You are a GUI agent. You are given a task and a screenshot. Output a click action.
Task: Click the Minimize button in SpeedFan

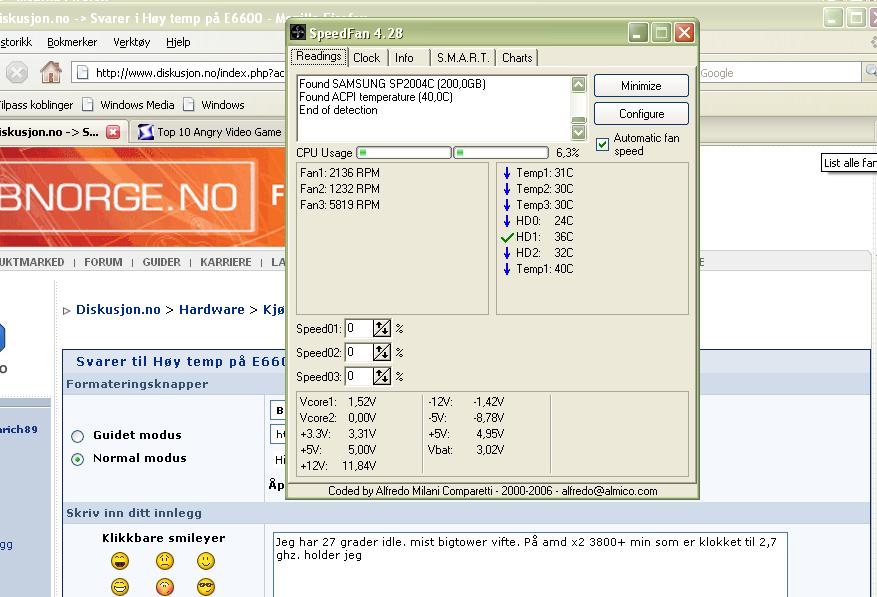coord(641,86)
